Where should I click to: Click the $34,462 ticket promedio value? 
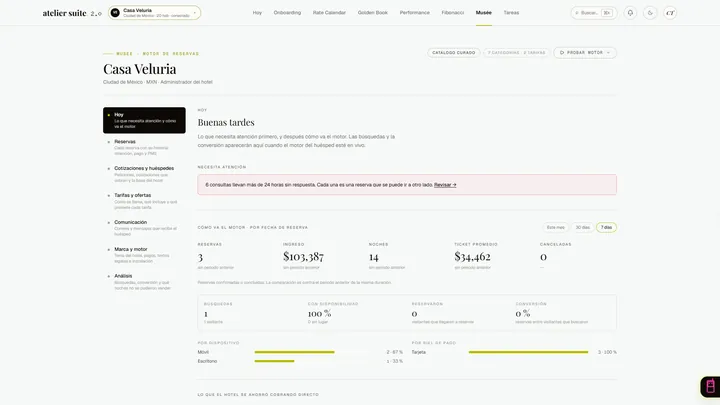[x=472, y=256]
